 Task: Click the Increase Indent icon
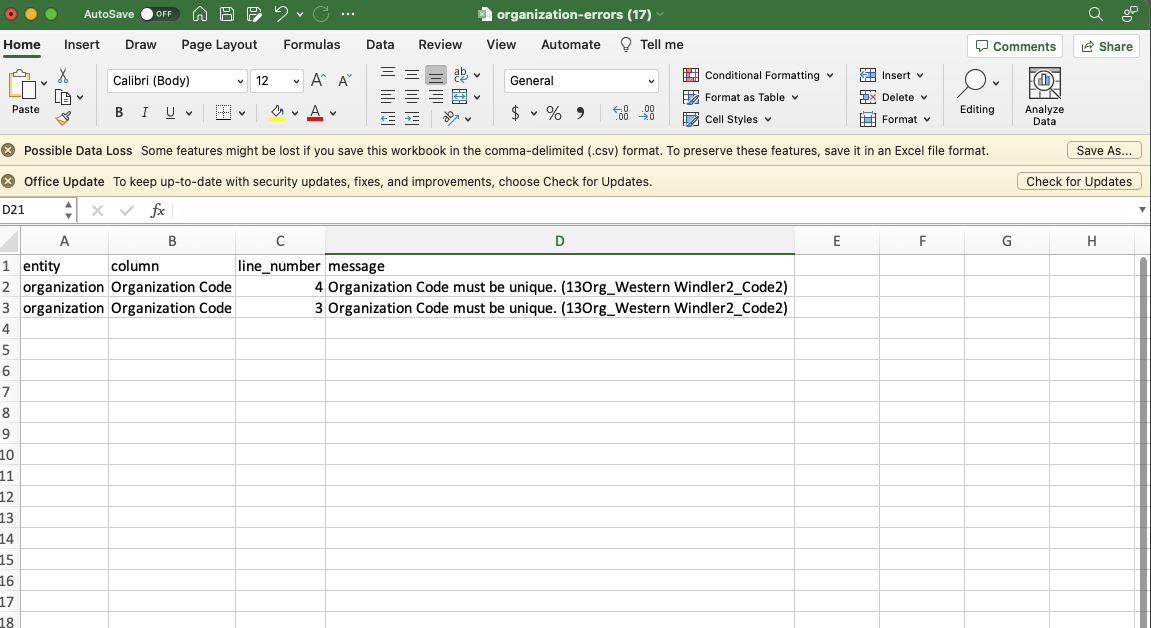point(412,118)
